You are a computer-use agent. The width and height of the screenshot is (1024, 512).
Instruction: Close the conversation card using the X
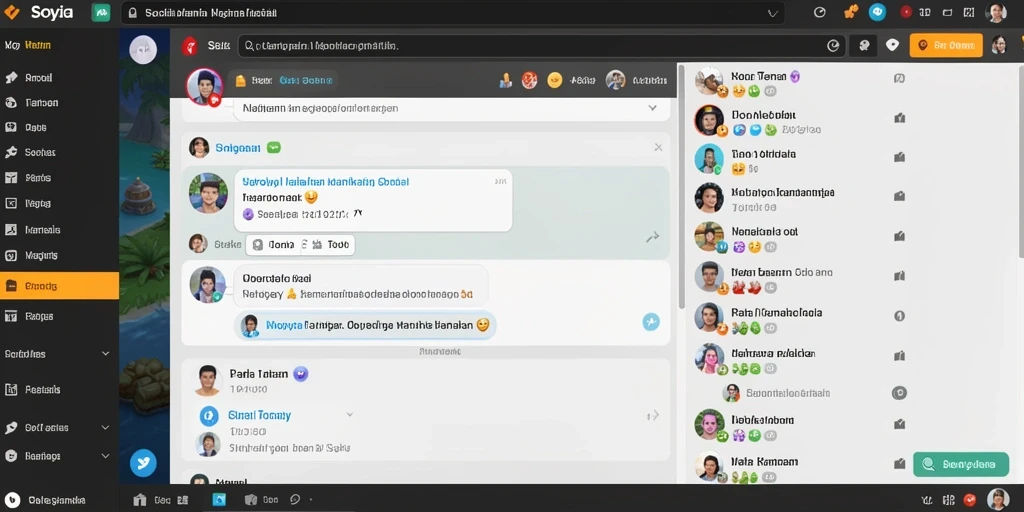click(x=658, y=148)
